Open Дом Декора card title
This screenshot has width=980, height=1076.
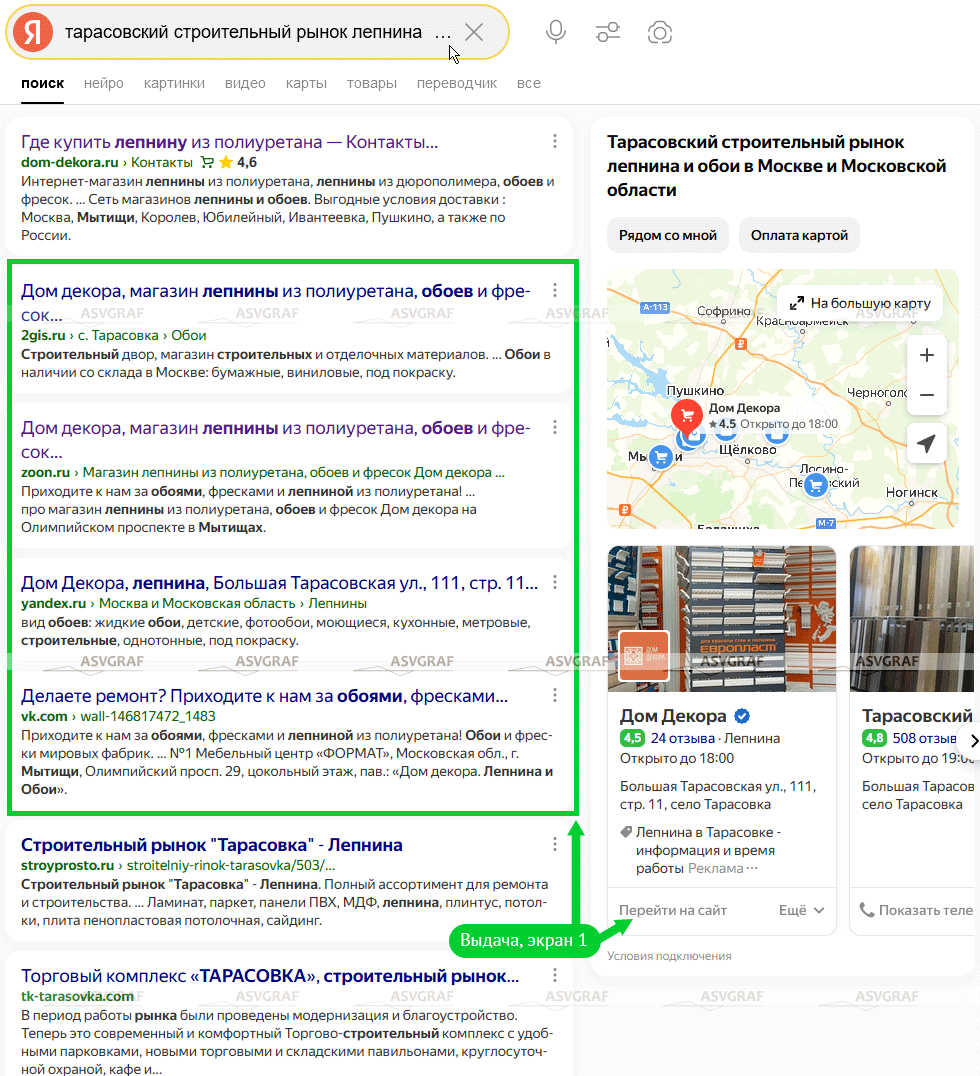click(673, 716)
